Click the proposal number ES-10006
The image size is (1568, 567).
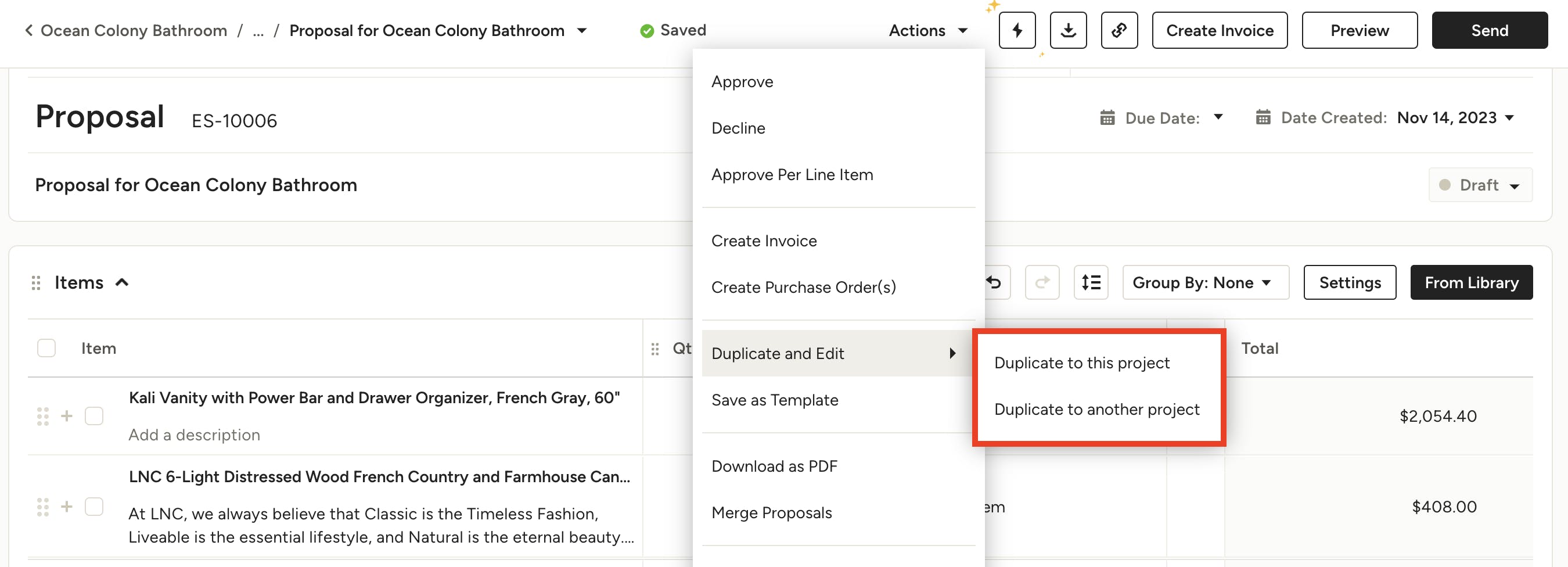233,121
